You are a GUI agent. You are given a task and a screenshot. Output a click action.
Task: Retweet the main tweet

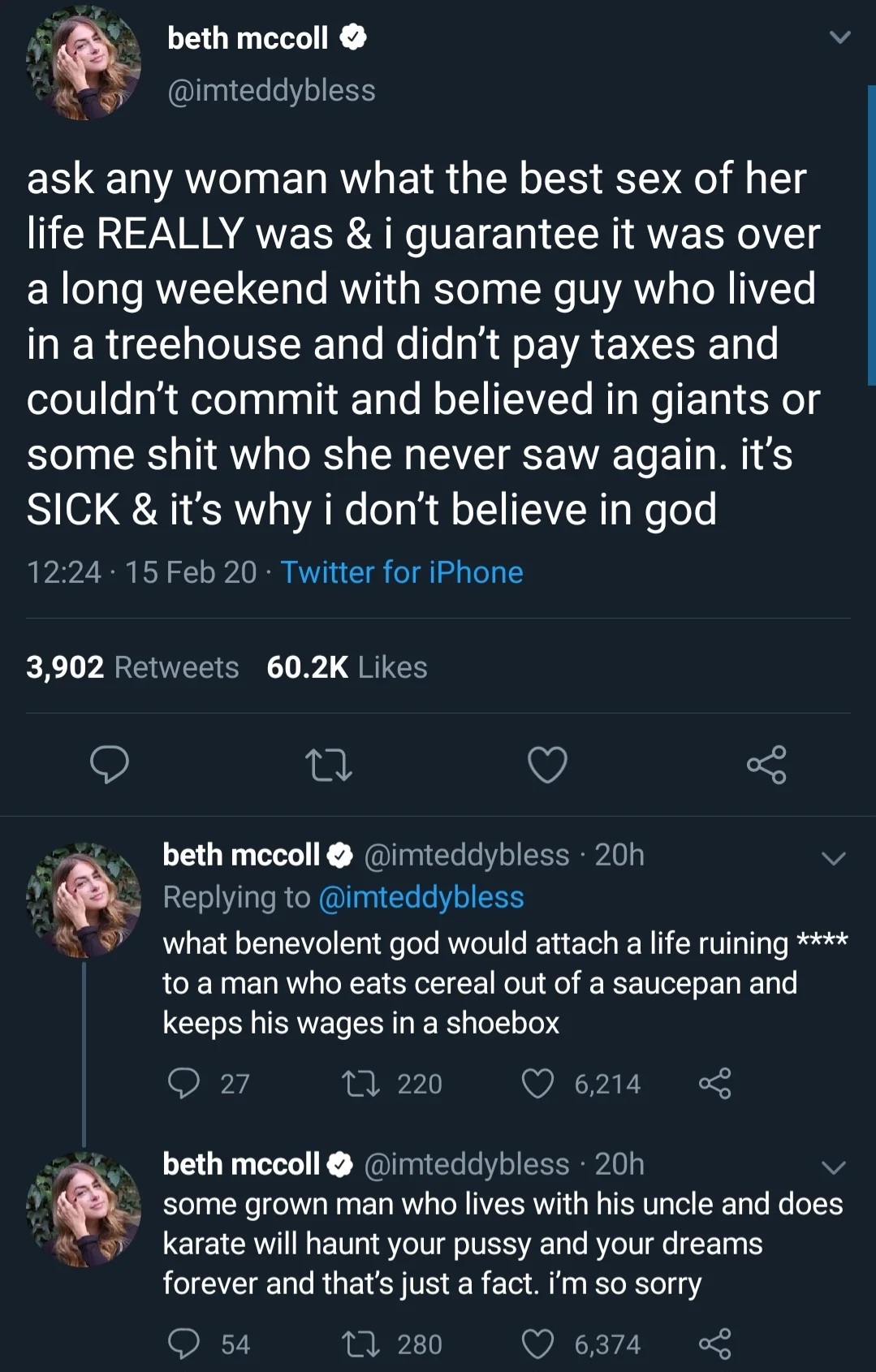click(x=328, y=765)
